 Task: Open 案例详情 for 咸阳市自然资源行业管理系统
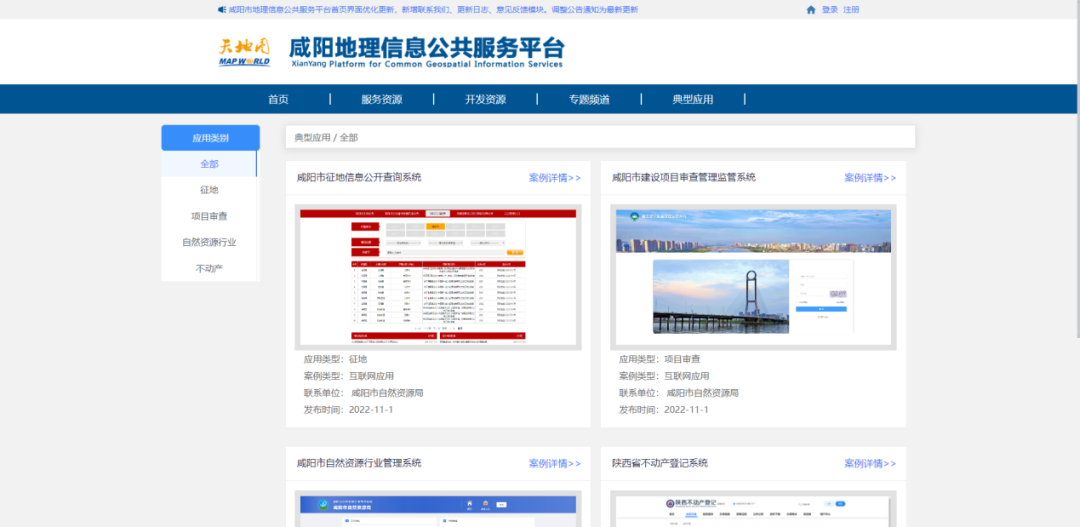coord(554,464)
